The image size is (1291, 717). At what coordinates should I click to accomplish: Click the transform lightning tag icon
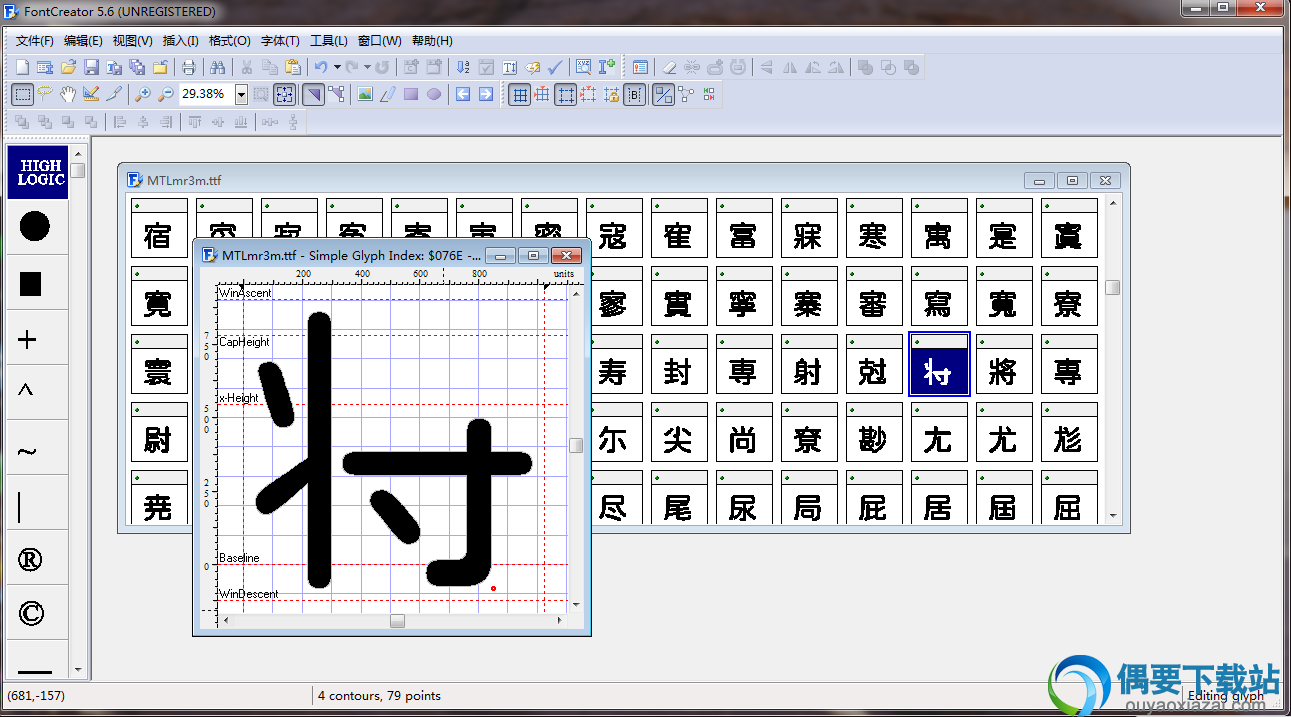[x=532, y=67]
